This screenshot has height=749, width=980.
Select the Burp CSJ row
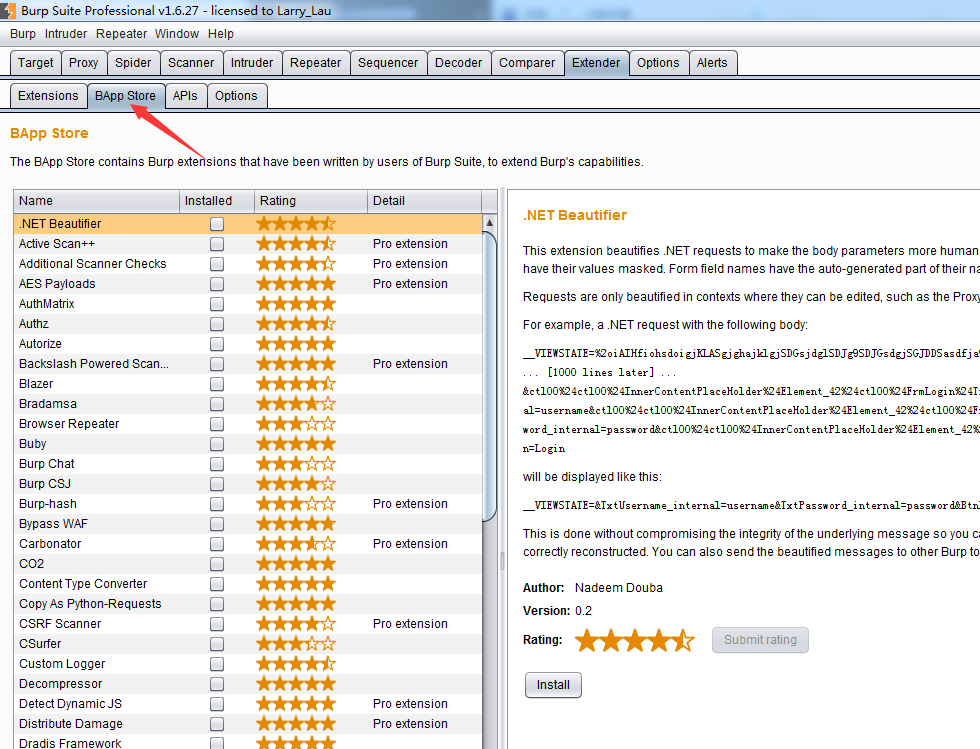click(x=248, y=484)
